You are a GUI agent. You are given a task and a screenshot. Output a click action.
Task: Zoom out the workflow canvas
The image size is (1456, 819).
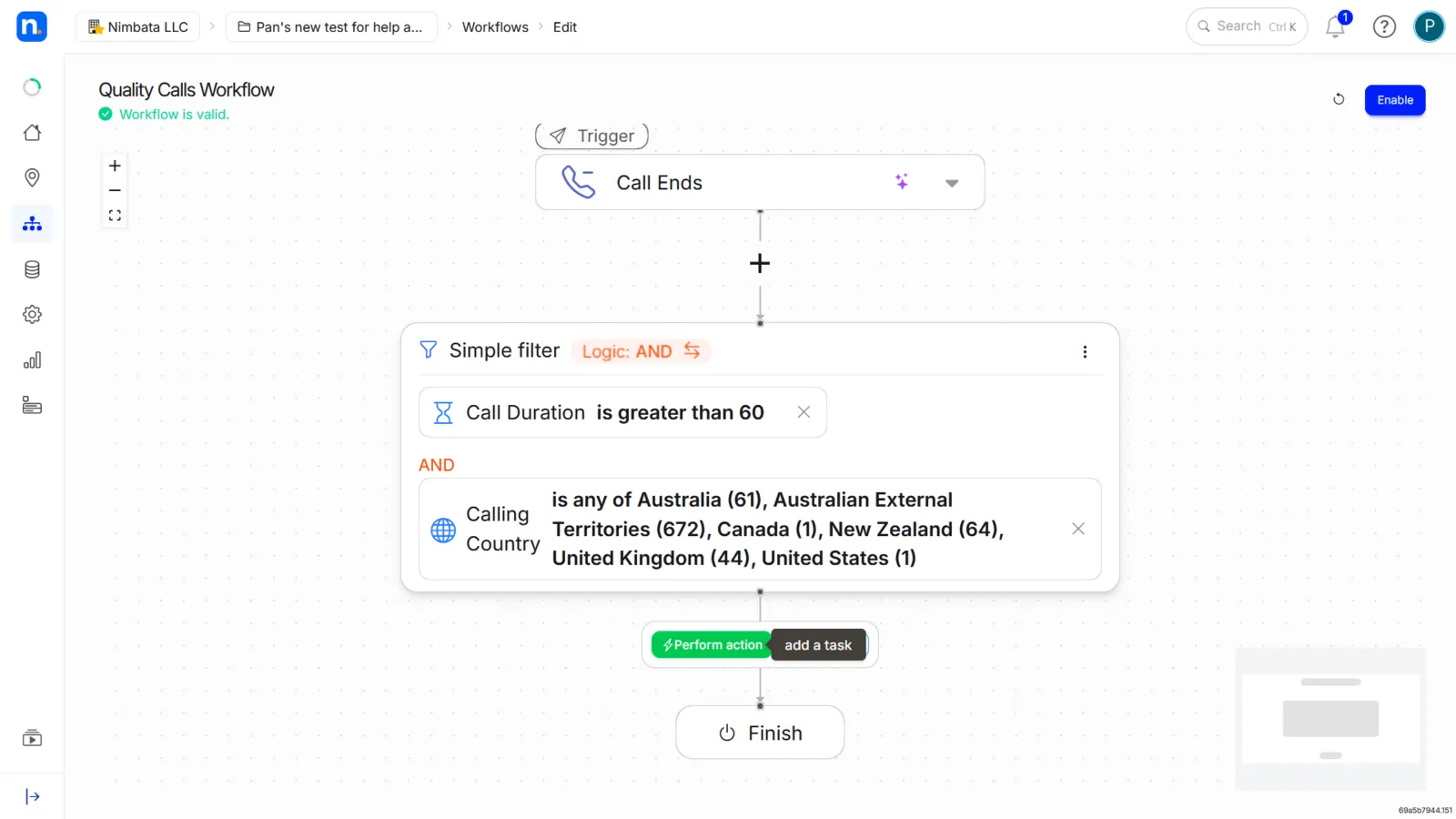coord(115,190)
